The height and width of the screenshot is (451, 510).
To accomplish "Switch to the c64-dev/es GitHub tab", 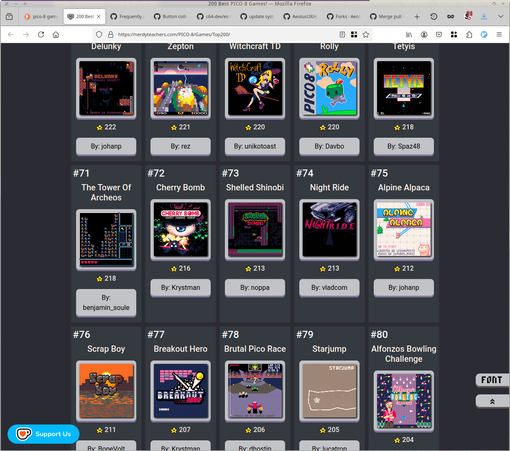I will 214,16.
